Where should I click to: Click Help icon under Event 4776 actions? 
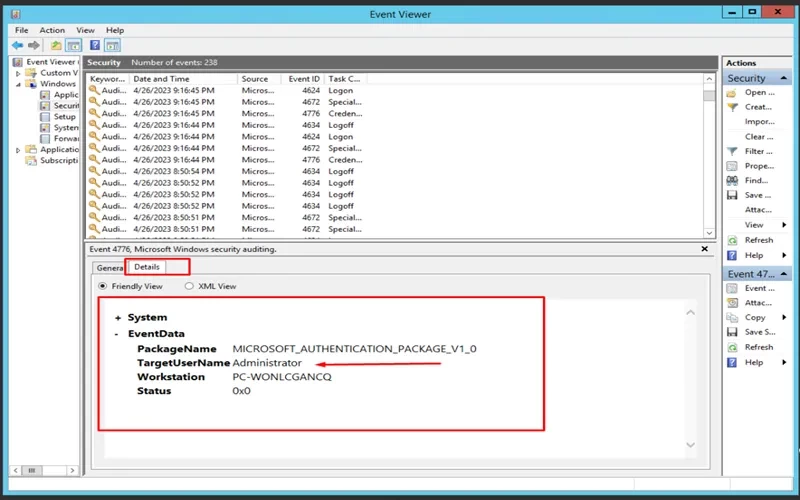click(732, 362)
